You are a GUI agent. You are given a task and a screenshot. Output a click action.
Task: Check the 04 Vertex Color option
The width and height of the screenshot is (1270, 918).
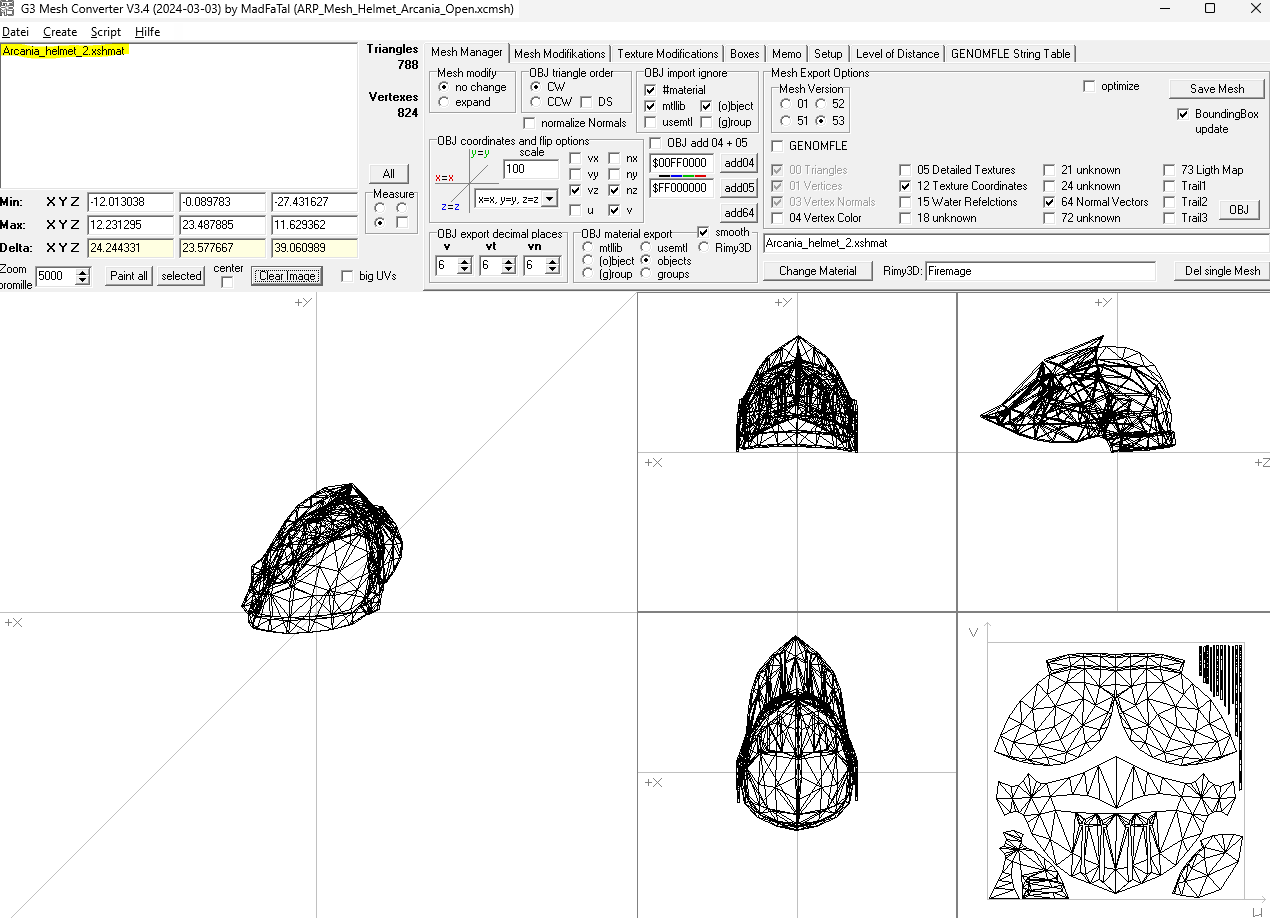point(777,218)
